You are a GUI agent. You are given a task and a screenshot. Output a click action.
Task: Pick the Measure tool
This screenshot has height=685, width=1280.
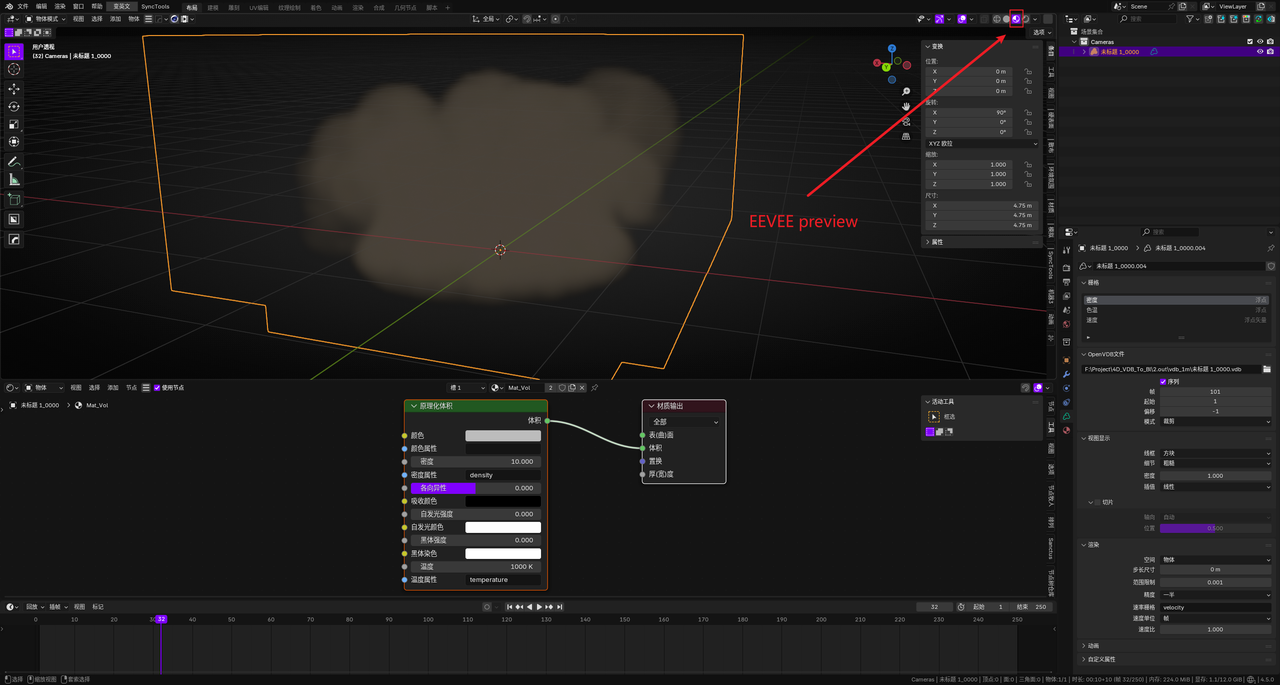14,180
